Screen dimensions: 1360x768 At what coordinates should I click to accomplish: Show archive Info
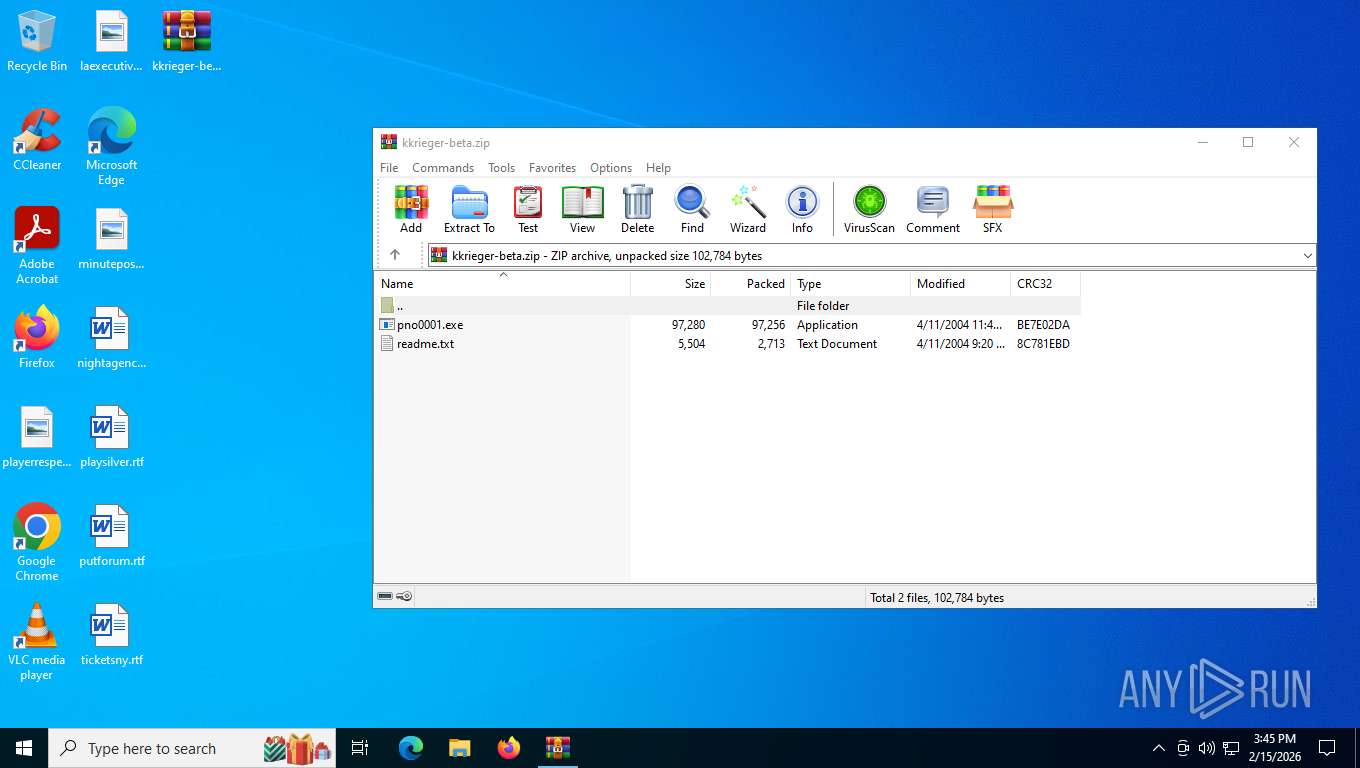click(x=802, y=209)
